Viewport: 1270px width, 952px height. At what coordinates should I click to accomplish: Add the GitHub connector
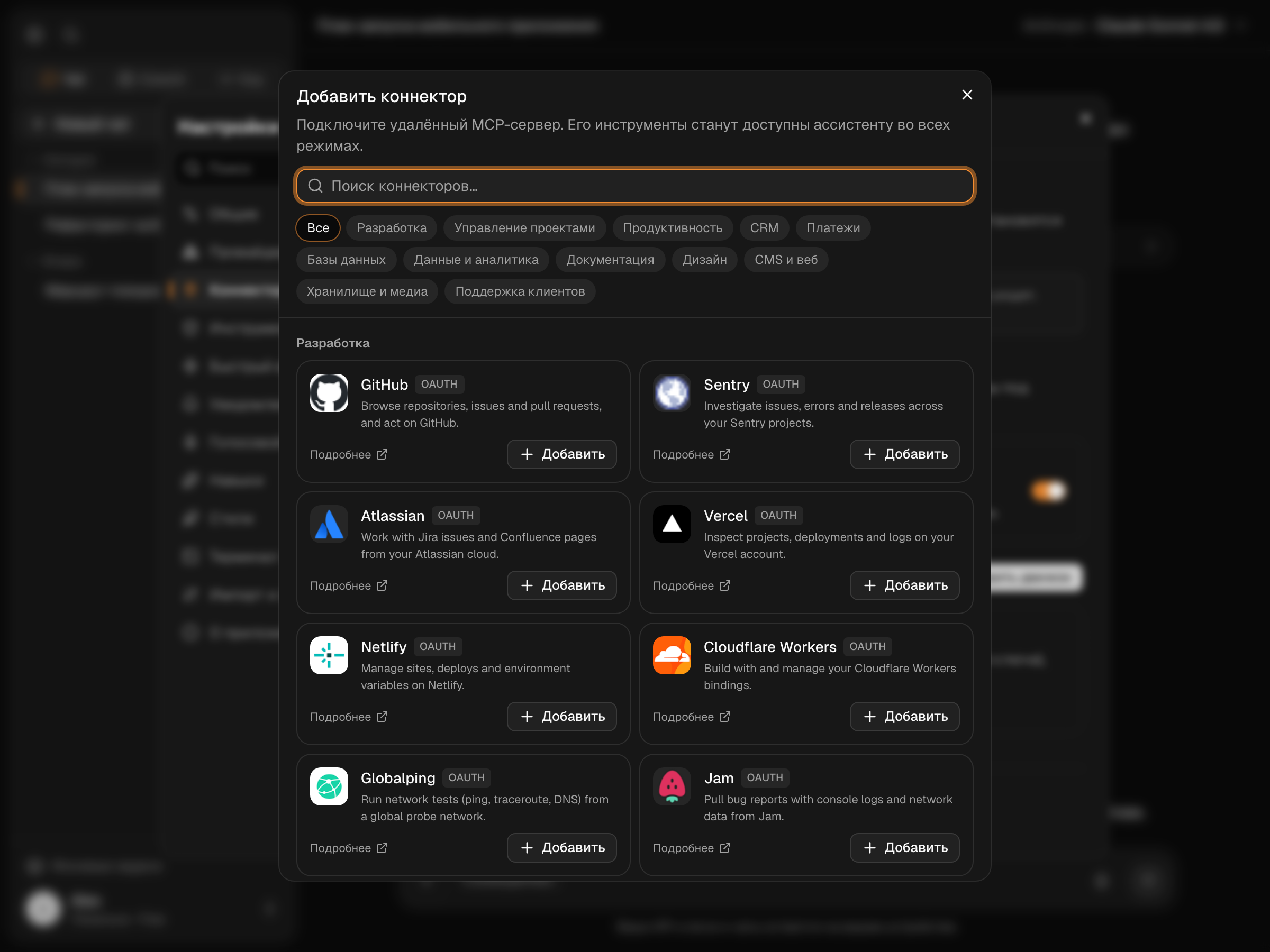(561, 454)
